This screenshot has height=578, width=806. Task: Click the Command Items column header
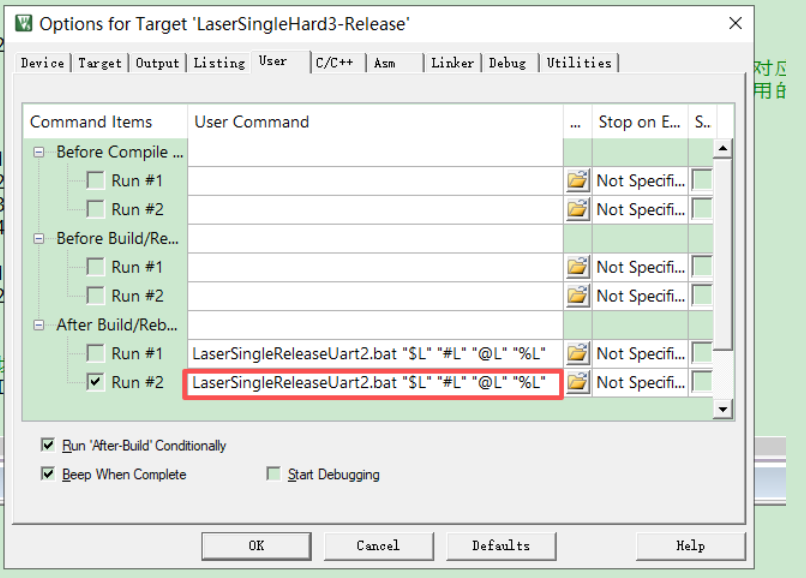coord(105,122)
